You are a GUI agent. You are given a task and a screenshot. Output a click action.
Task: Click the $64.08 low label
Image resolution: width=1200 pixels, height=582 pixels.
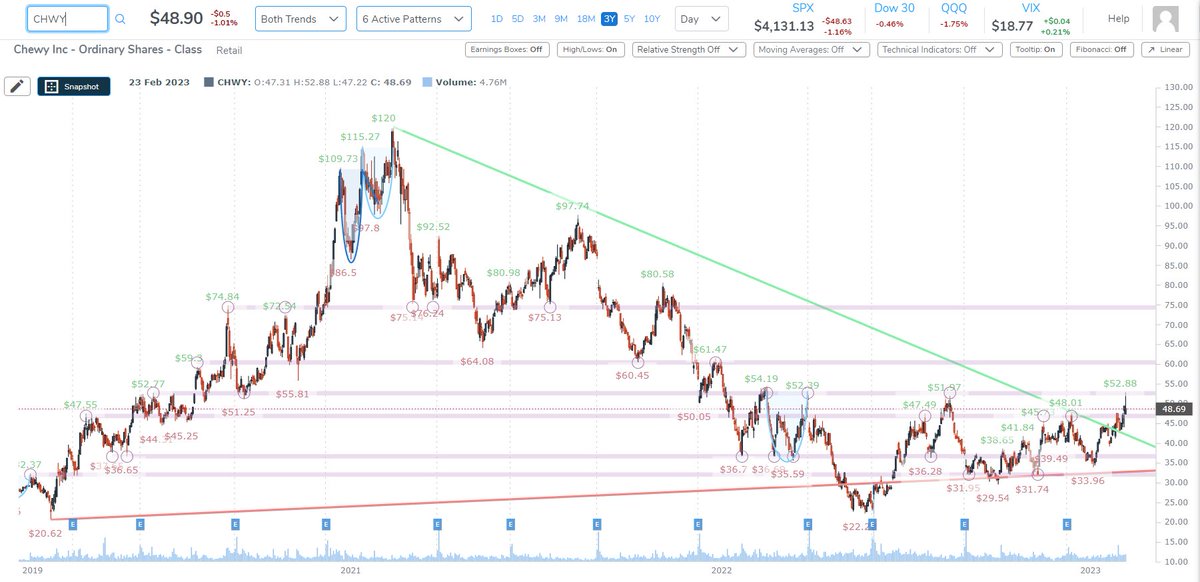pyautogui.click(x=477, y=361)
